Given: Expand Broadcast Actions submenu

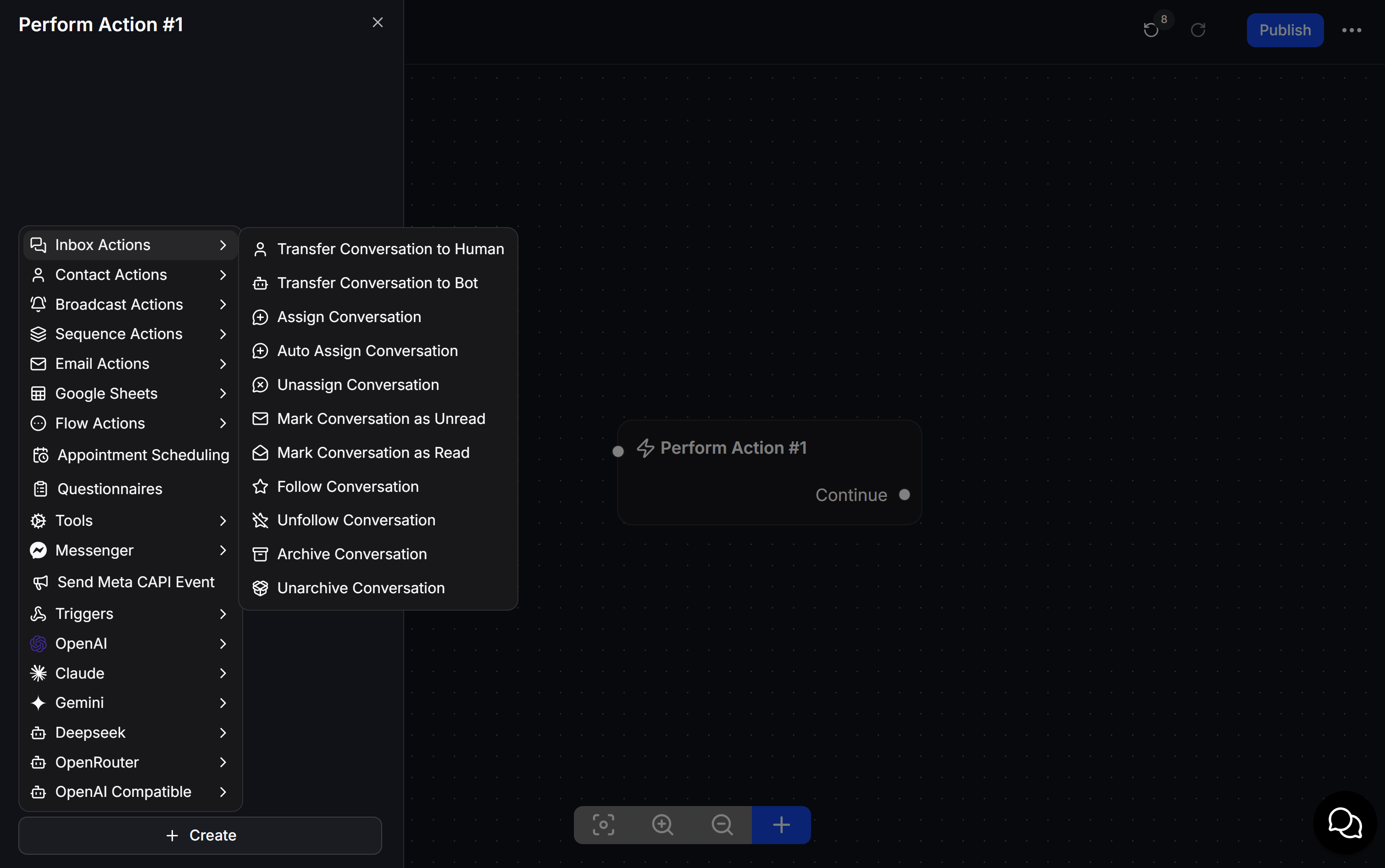Looking at the screenshot, I should tap(130, 304).
